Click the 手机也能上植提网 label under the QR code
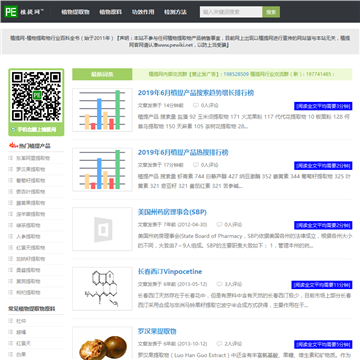Image resolution: width=360 pixels, height=360 pixels. point(37,129)
